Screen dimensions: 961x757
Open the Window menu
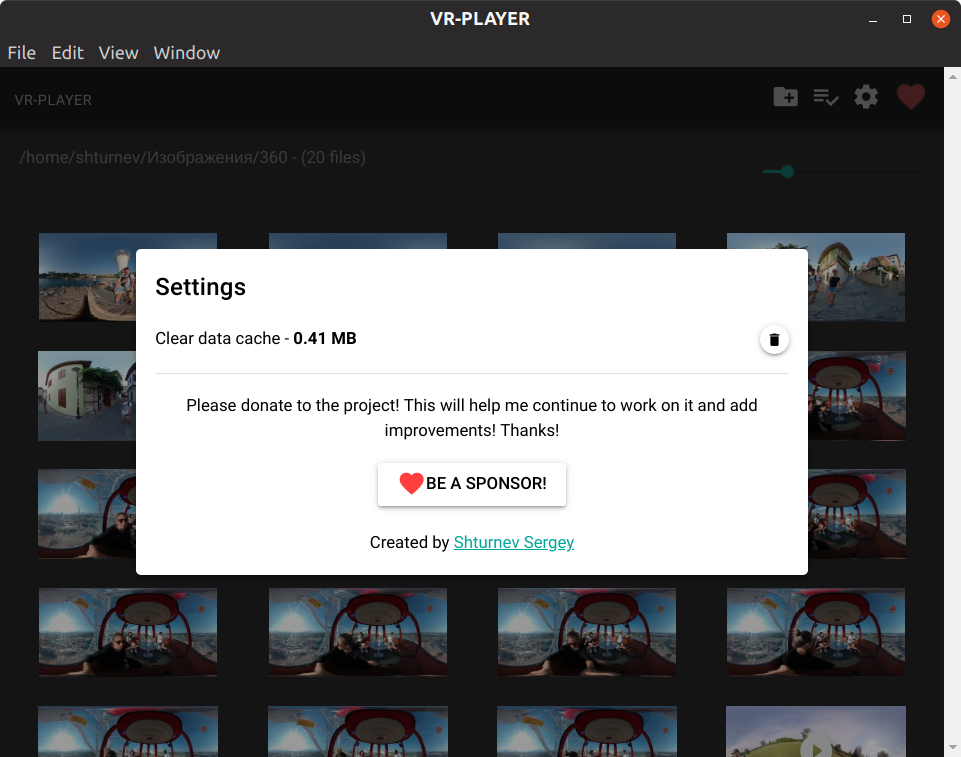(186, 53)
